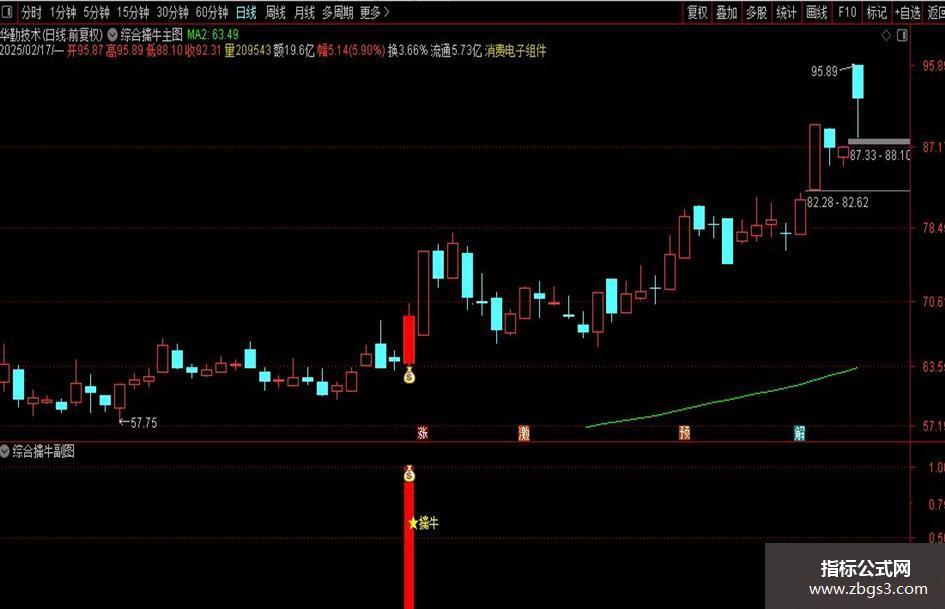Switch to 月线 monthly chart

pos(304,12)
